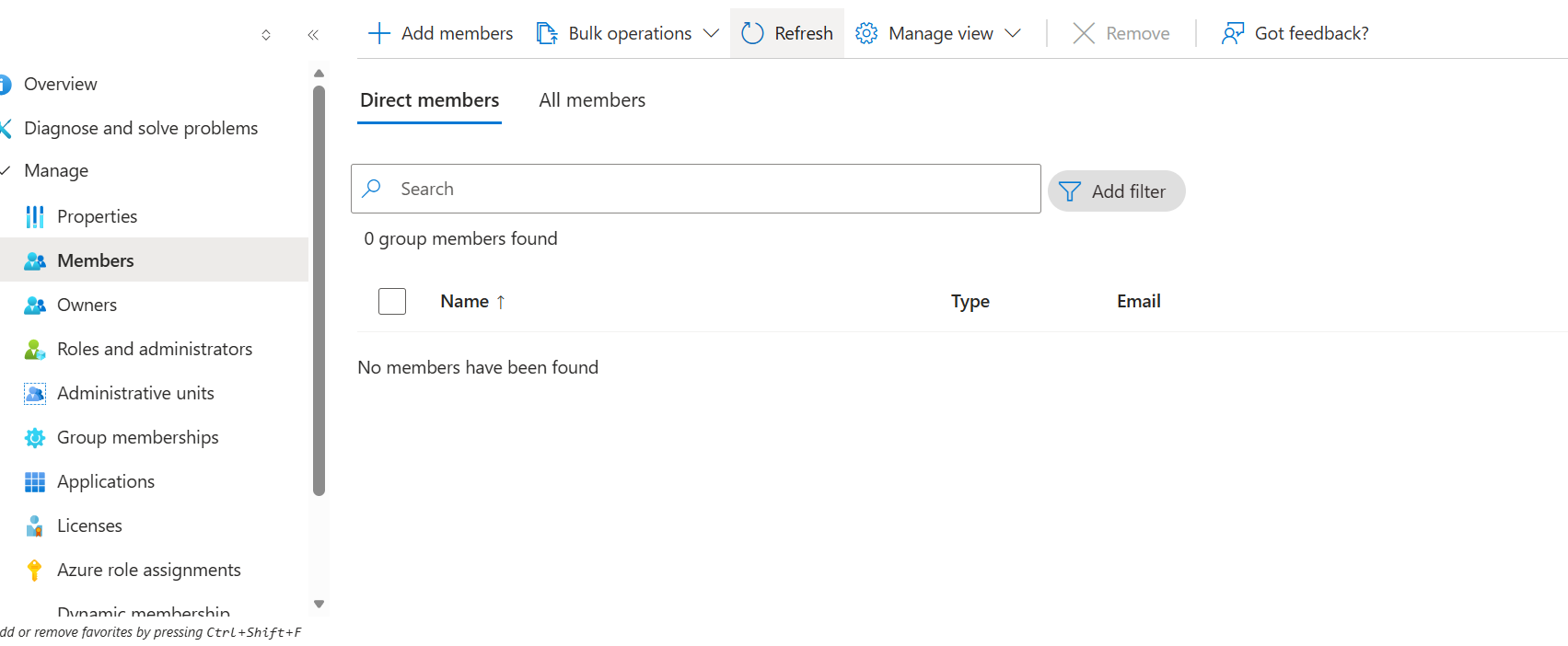Viewport: 1568px width, 646px height.
Task: Switch to the All members tab
Action: click(x=592, y=100)
